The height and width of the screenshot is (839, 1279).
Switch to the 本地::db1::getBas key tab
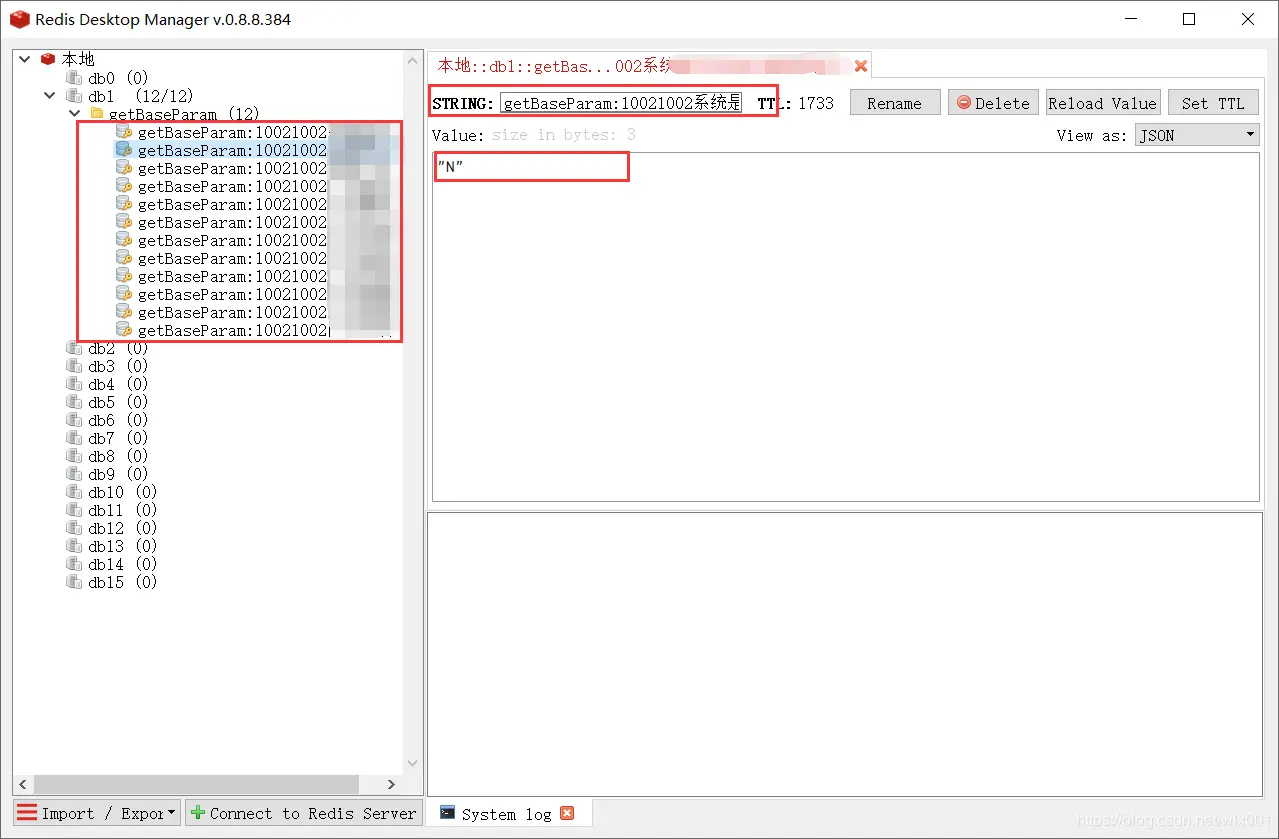click(650, 66)
